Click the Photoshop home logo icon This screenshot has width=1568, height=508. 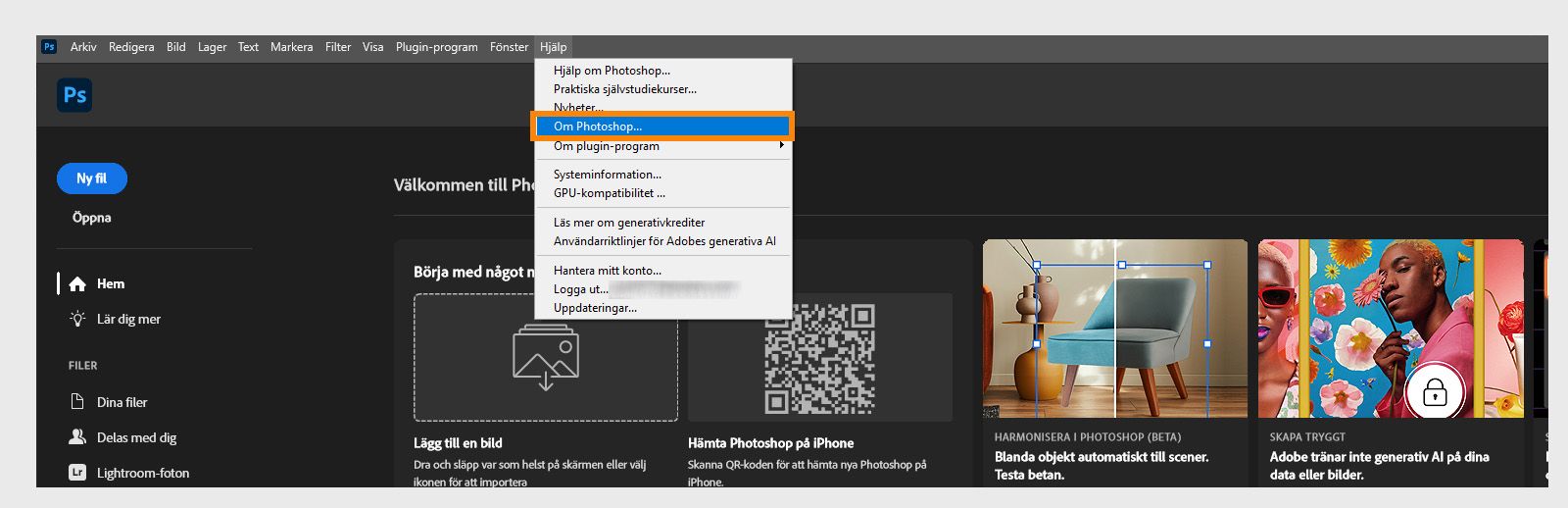[74, 95]
